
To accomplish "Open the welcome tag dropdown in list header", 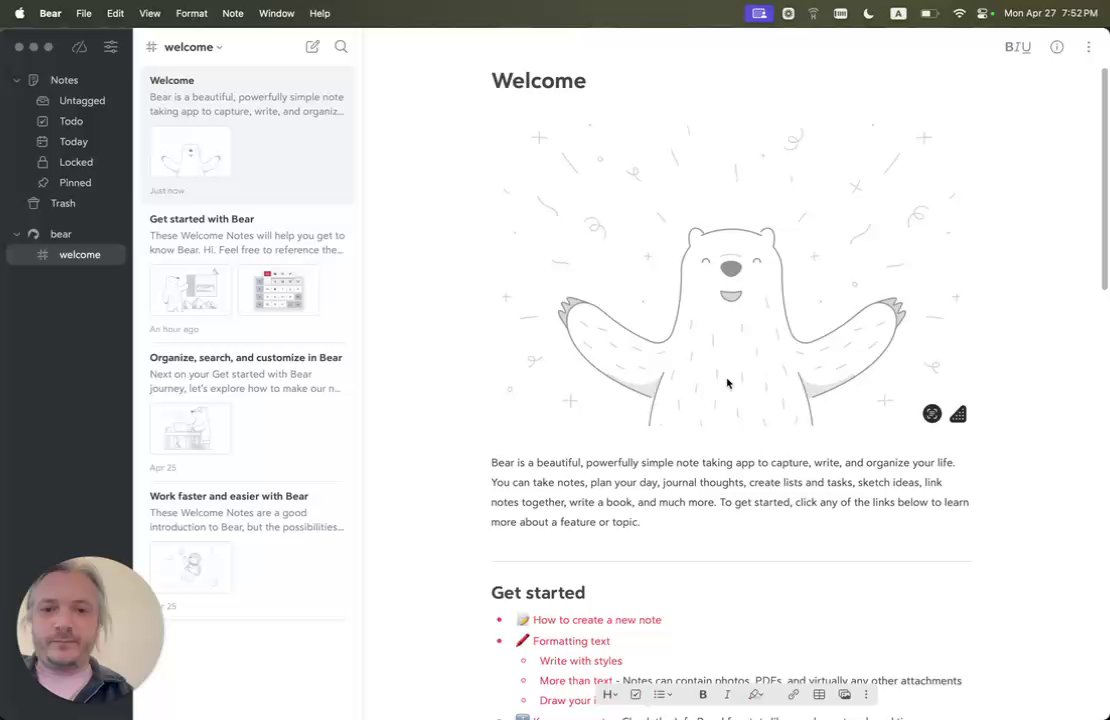I will pos(193,47).
